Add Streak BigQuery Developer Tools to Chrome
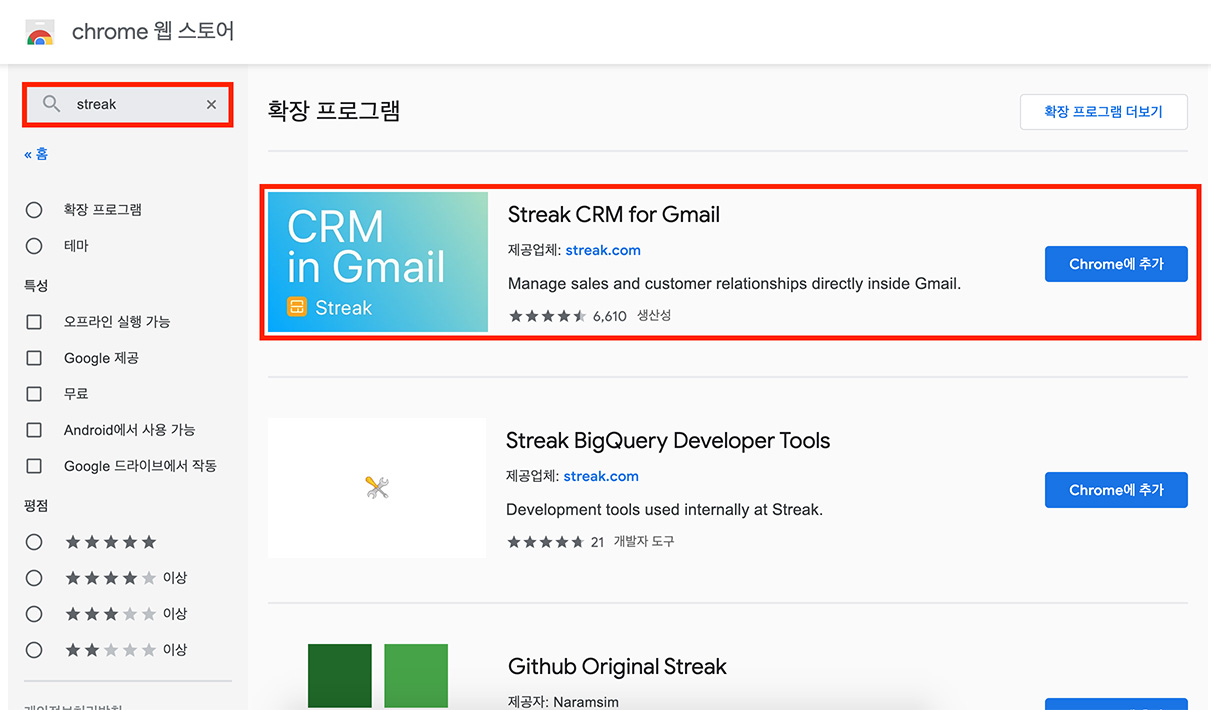Screen dimensions: 1211x710 (1116, 490)
